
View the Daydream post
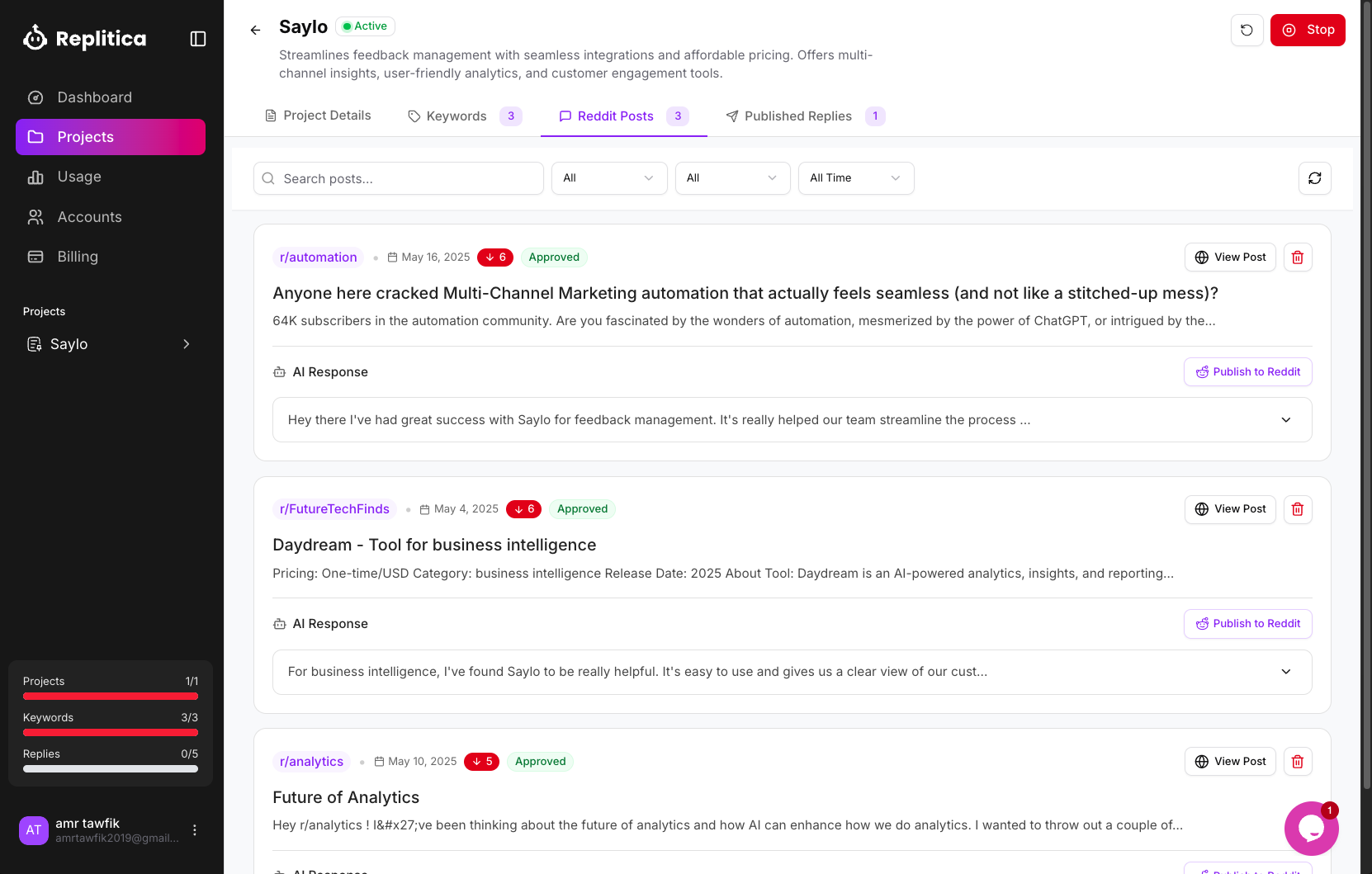(x=1230, y=509)
